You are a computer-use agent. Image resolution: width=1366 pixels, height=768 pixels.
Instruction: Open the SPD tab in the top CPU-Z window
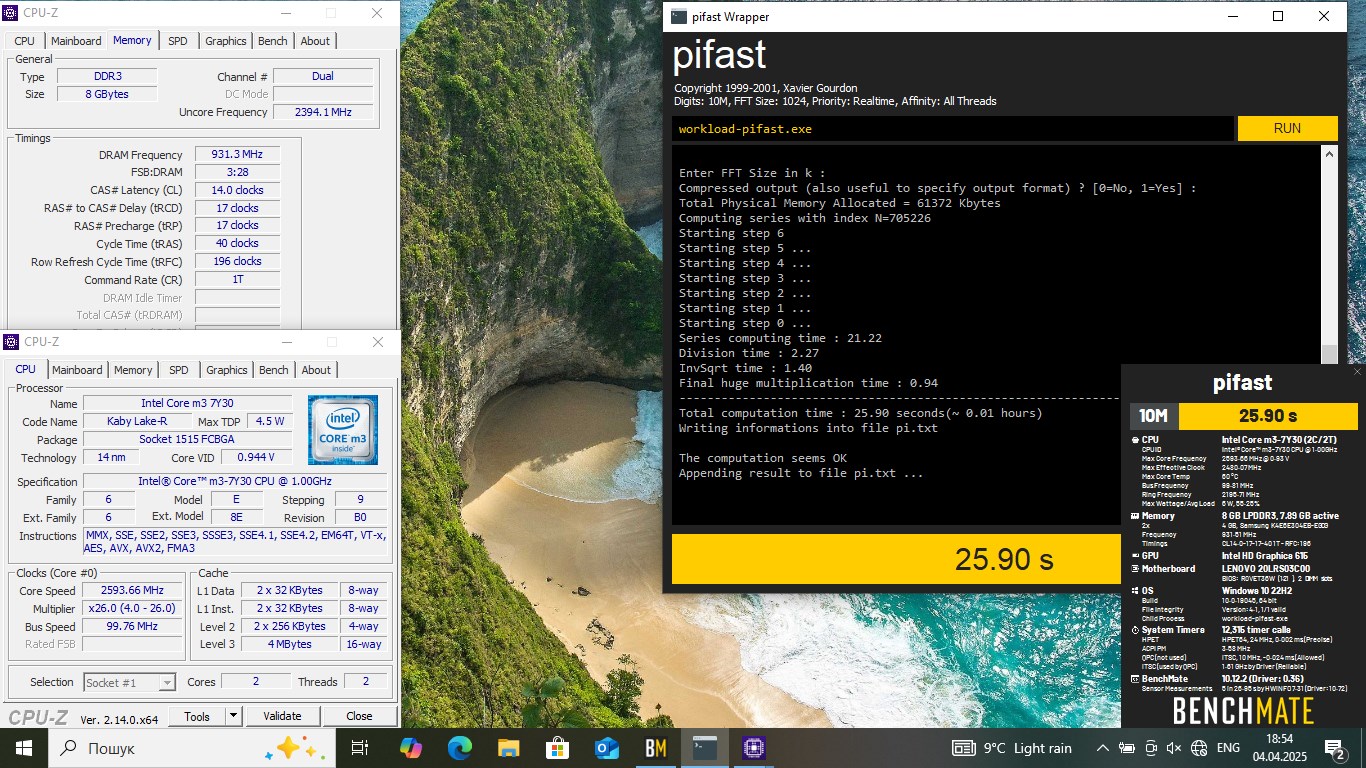177,41
